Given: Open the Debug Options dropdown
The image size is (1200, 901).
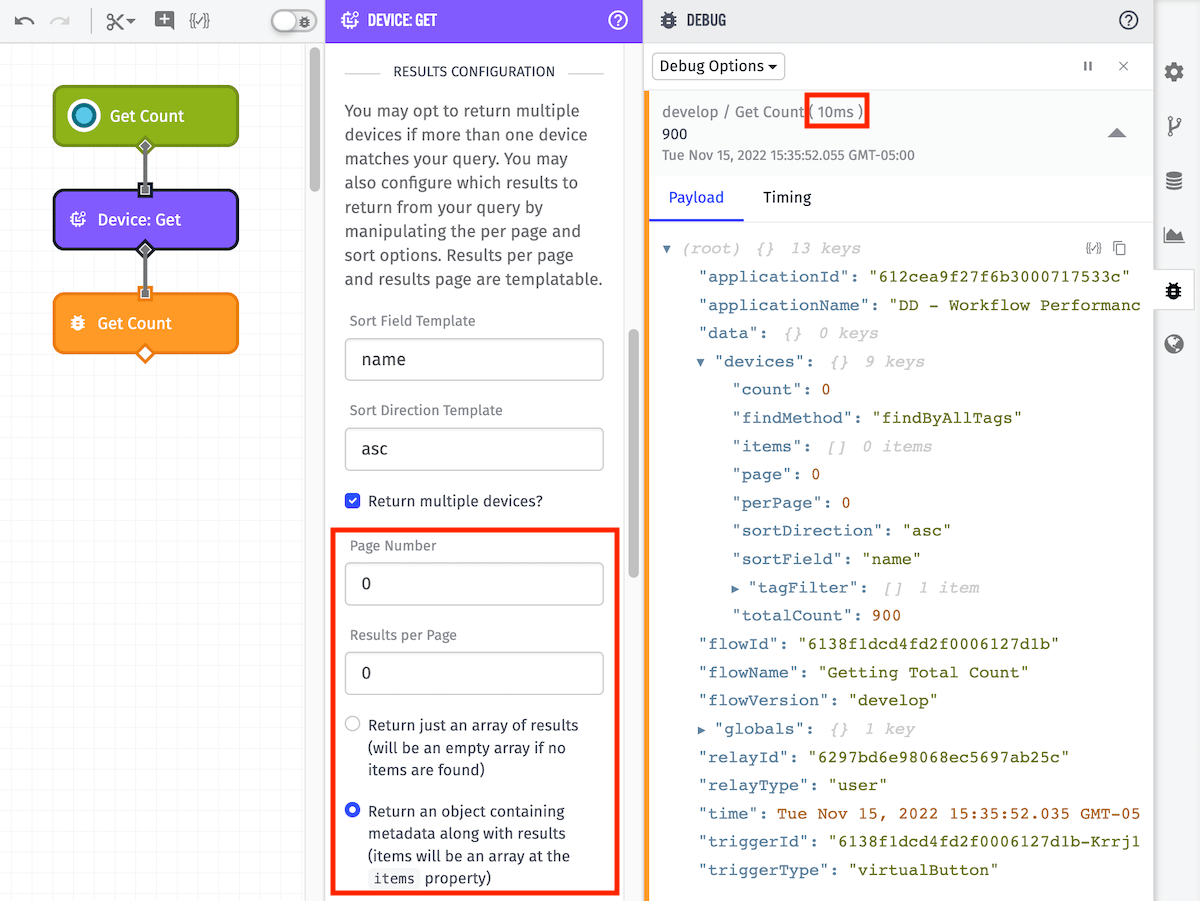Looking at the screenshot, I should 718,66.
